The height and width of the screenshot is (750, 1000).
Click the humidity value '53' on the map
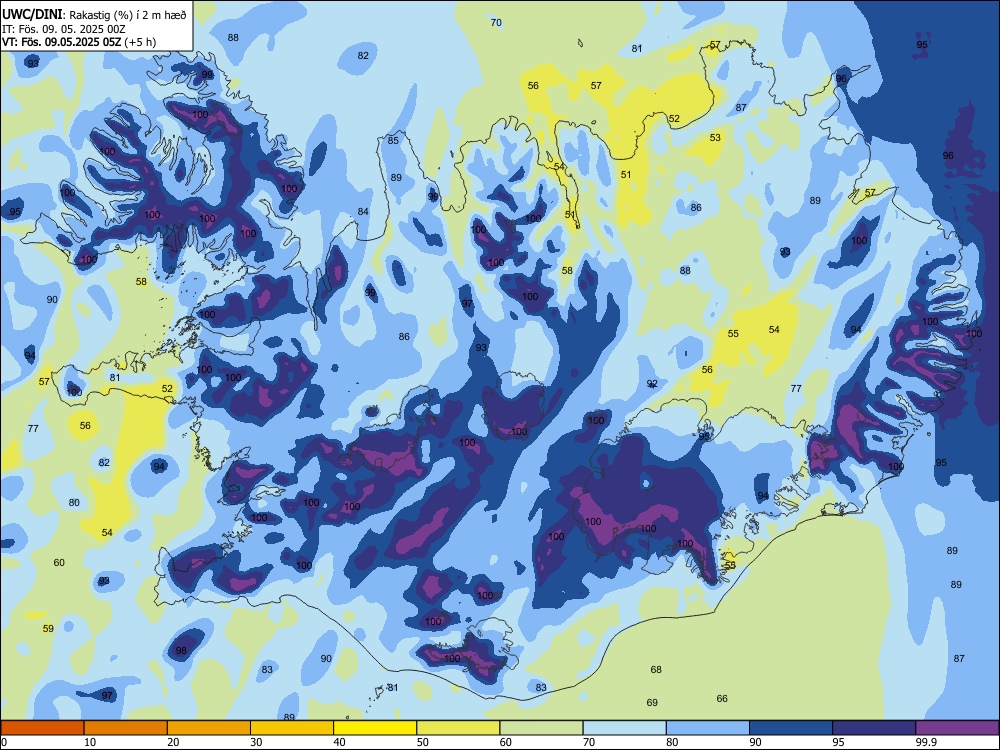(x=715, y=137)
